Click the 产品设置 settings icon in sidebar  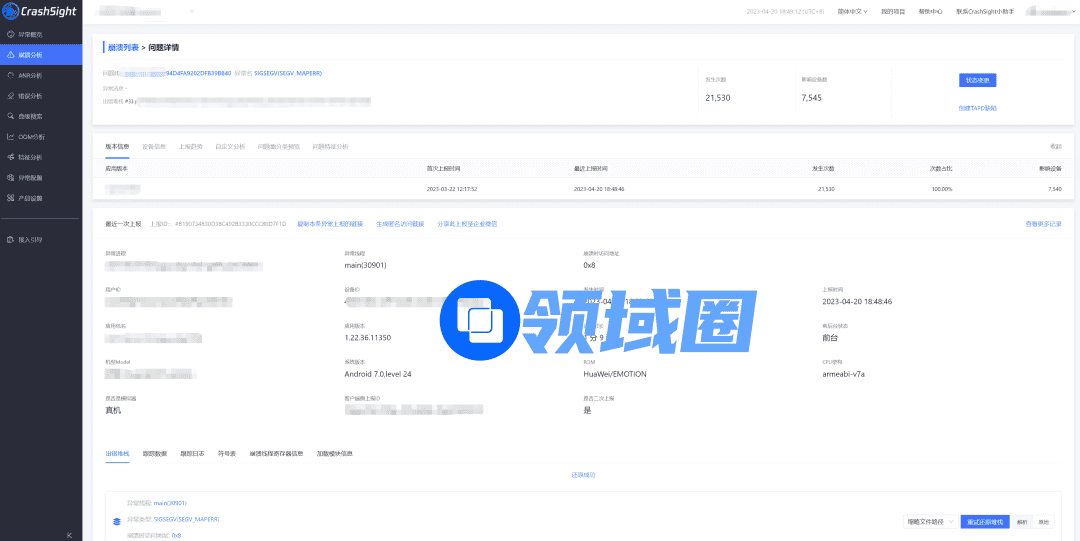click(x=10, y=198)
